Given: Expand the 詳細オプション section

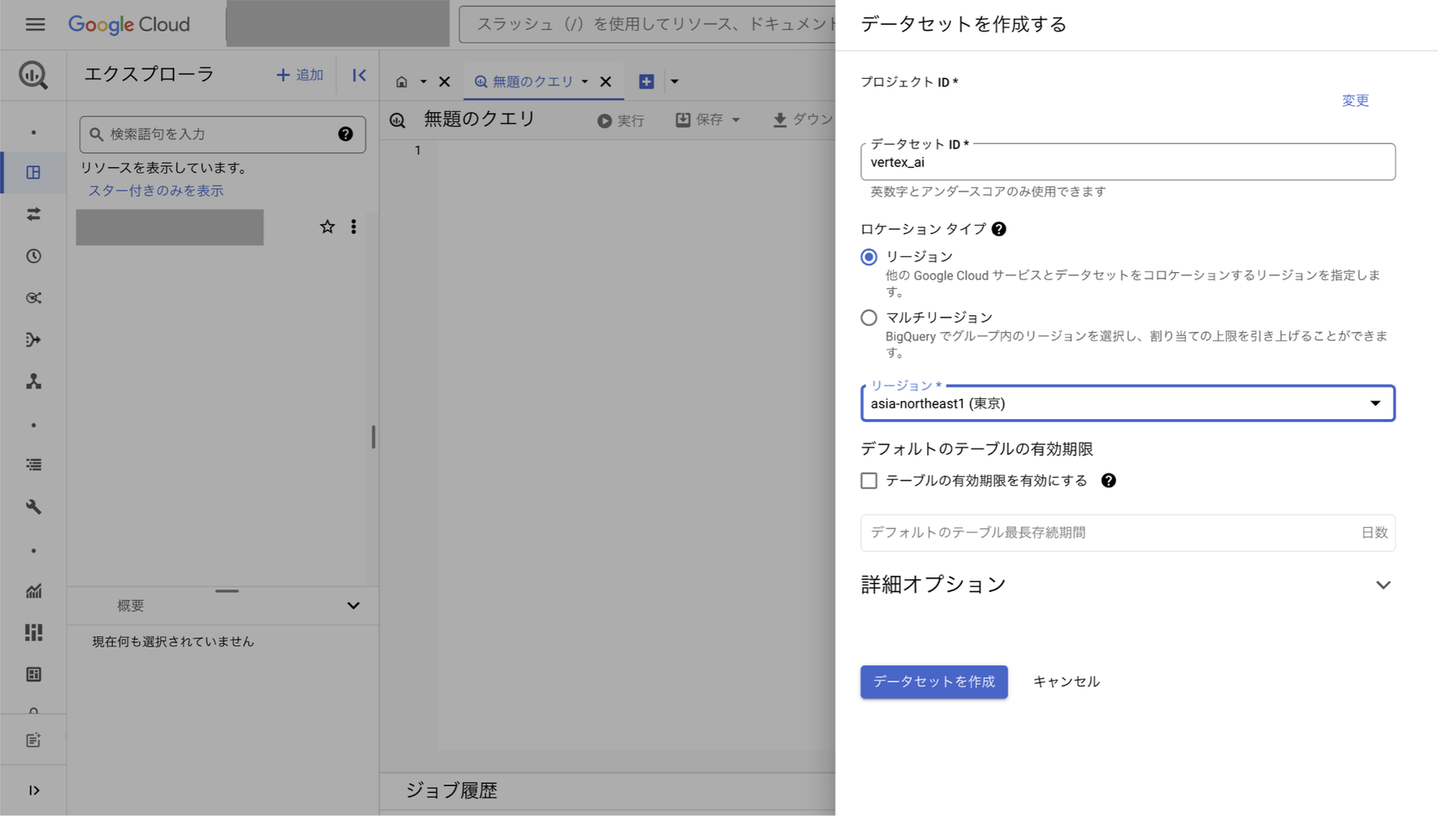Looking at the screenshot, I should pos(1383,585).
